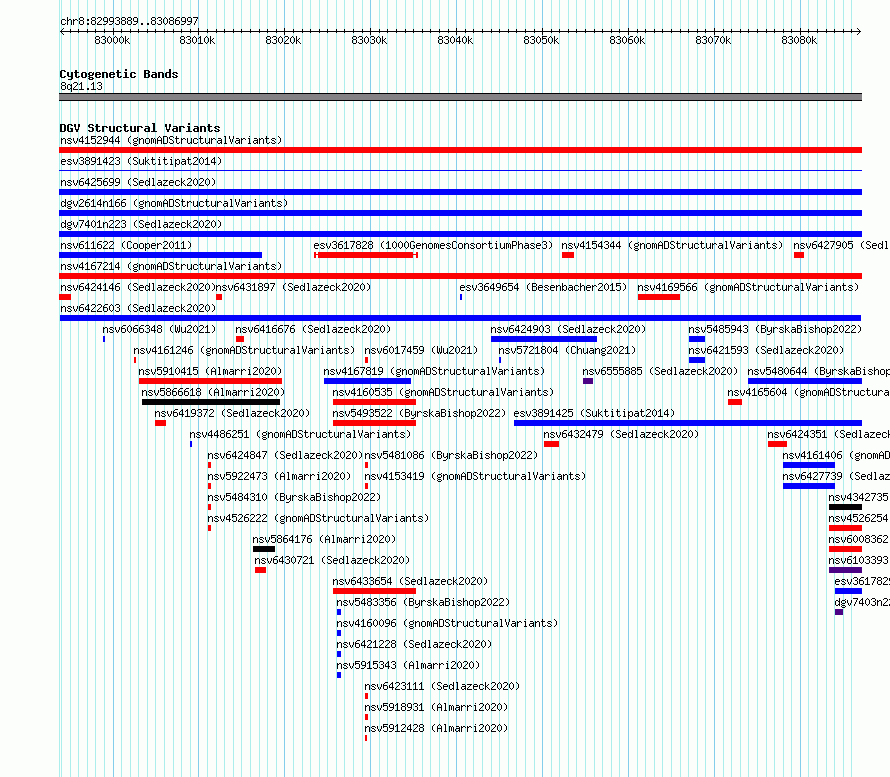The width and height of the screenshot is (890, 777).
Task: Click the red nsv4169566 variant bar
Action: click(659, 297)
